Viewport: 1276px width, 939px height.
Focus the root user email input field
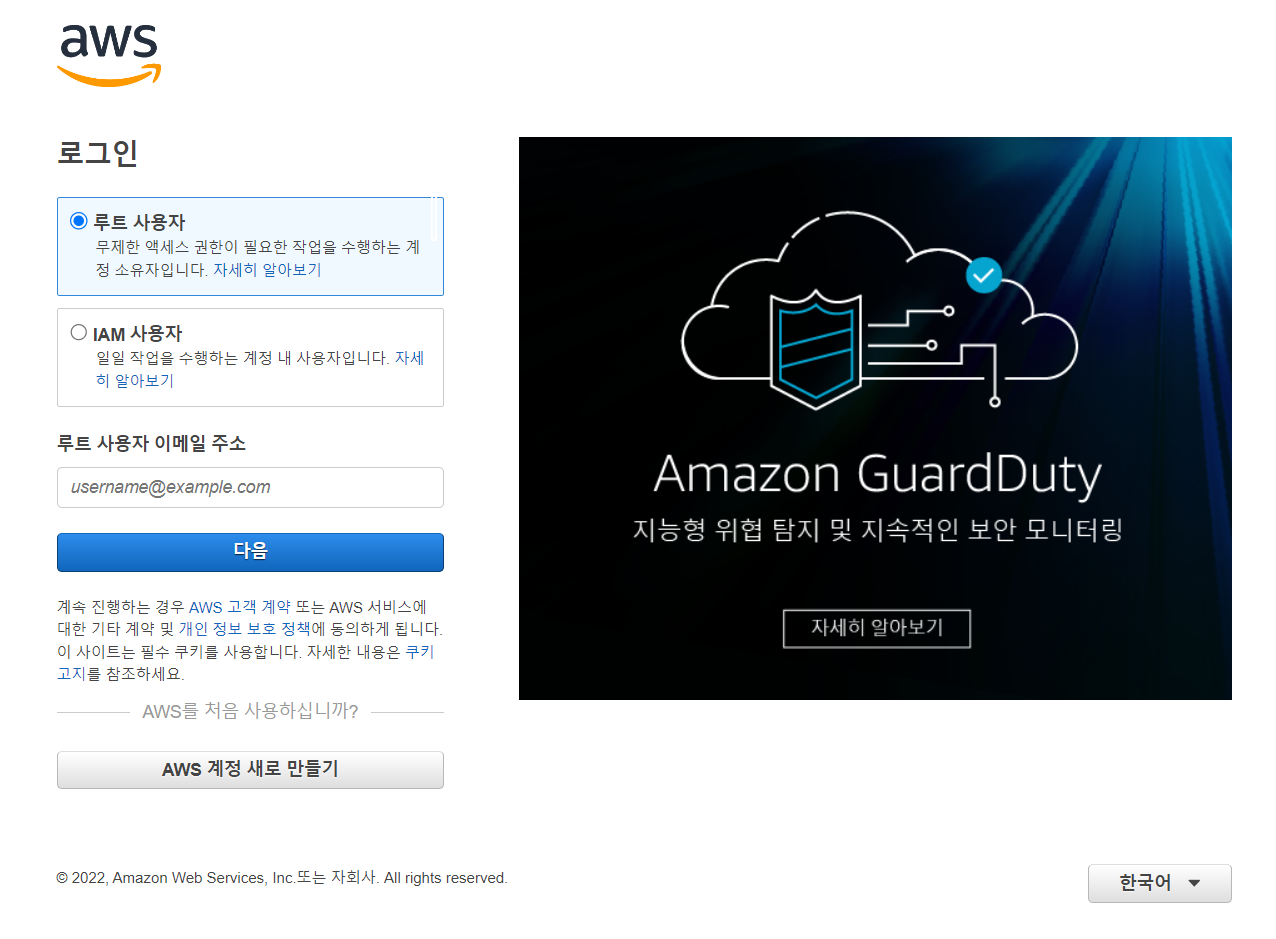coord(250,487)
